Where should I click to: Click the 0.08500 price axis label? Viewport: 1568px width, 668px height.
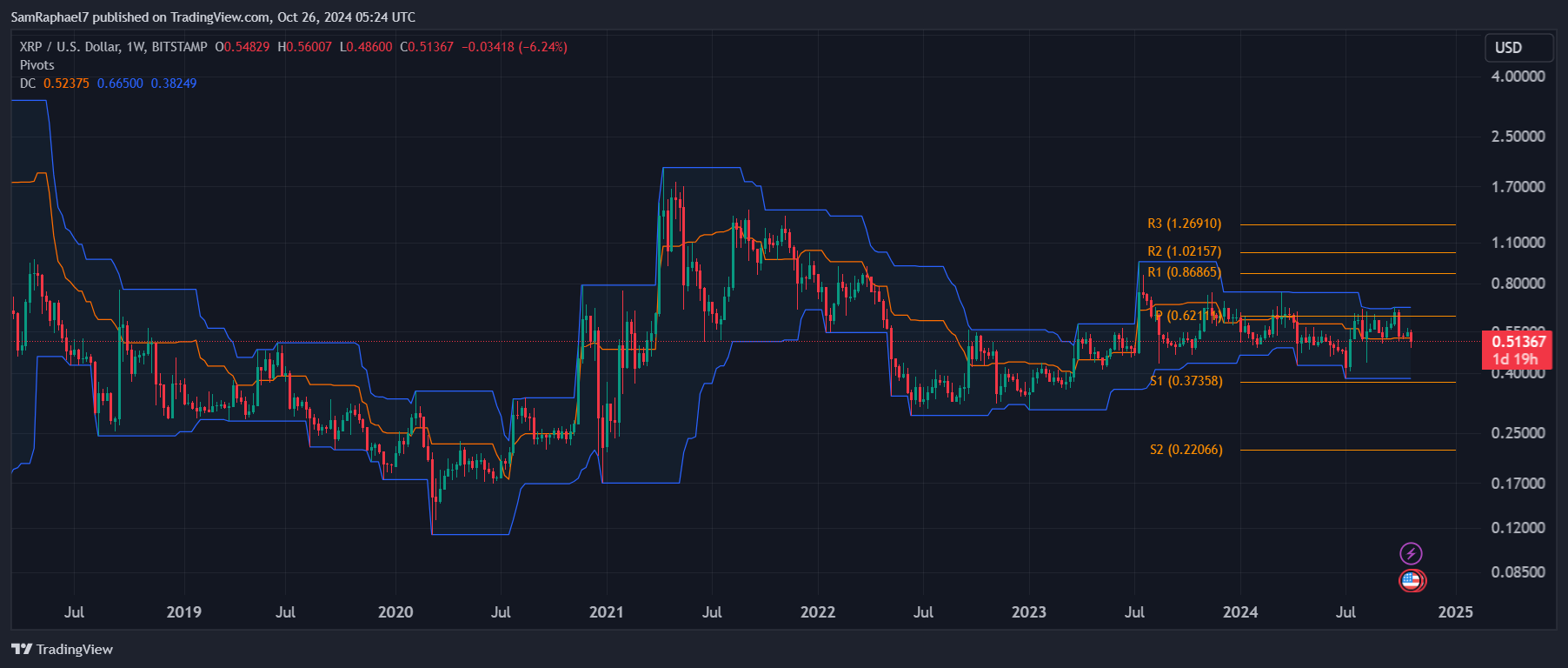[x=1518, y=572]
